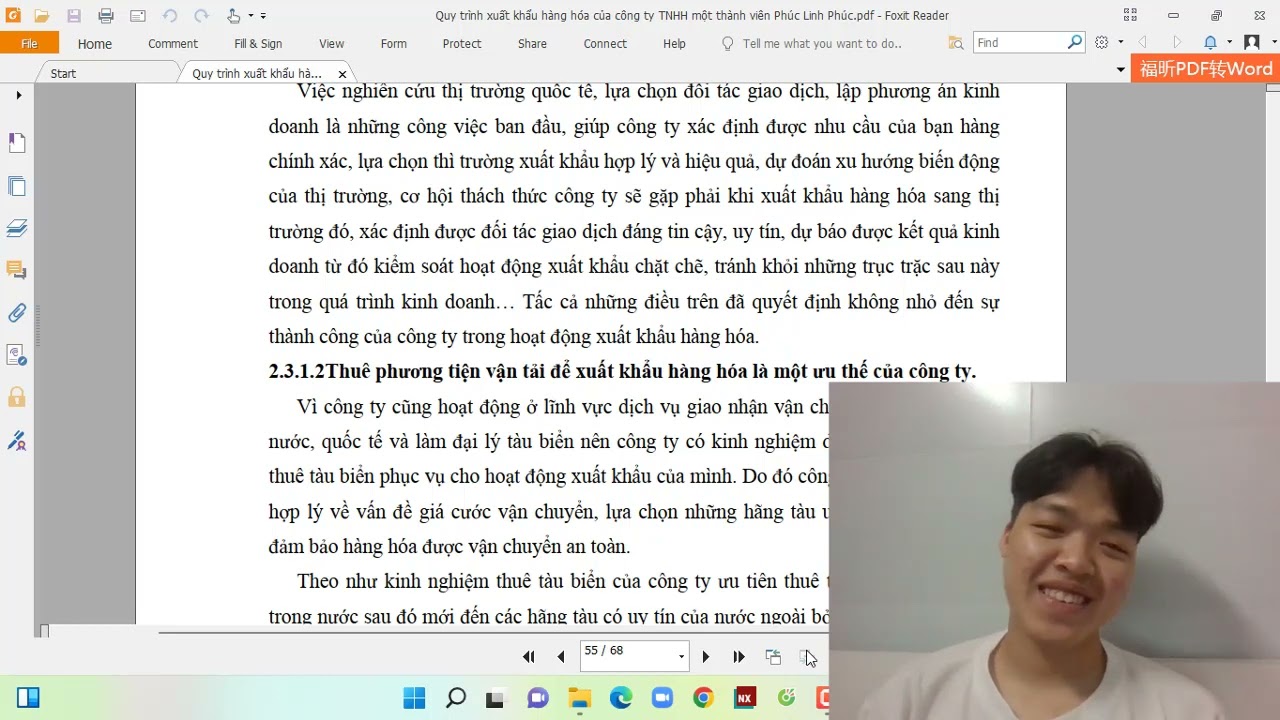Open a file with the folder icon
Screen dimensions: 1280x720
pos(42,16)
